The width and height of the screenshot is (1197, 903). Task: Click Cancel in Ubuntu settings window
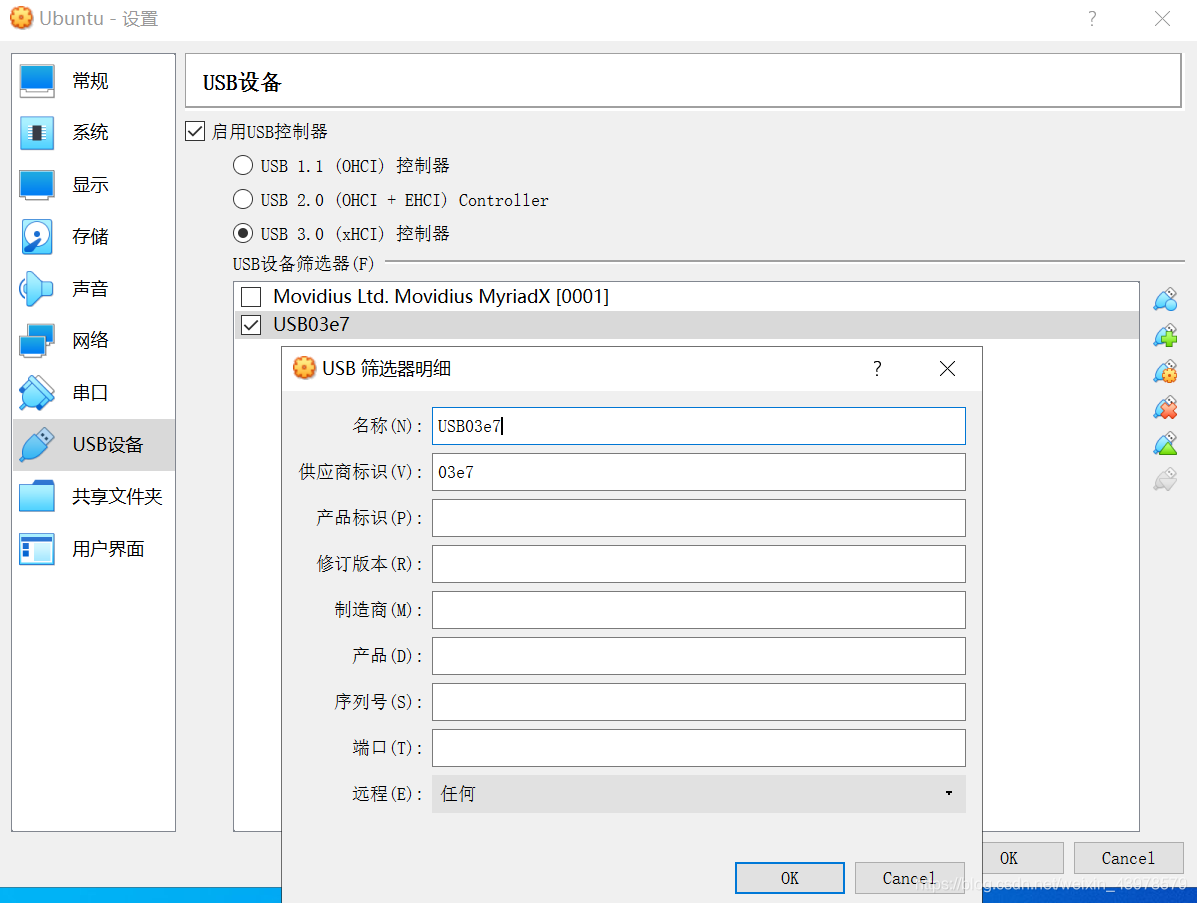coord(1128,858)
